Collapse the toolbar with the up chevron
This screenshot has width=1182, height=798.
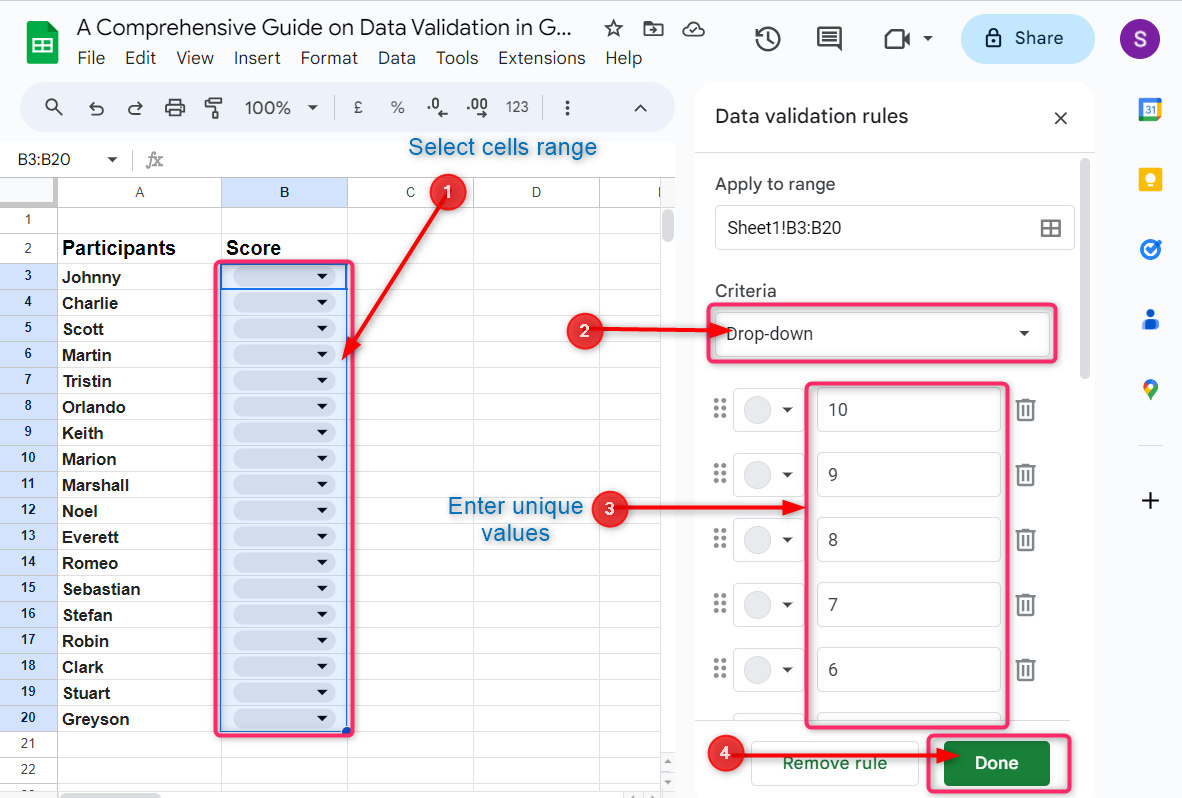tap(641, 108)
